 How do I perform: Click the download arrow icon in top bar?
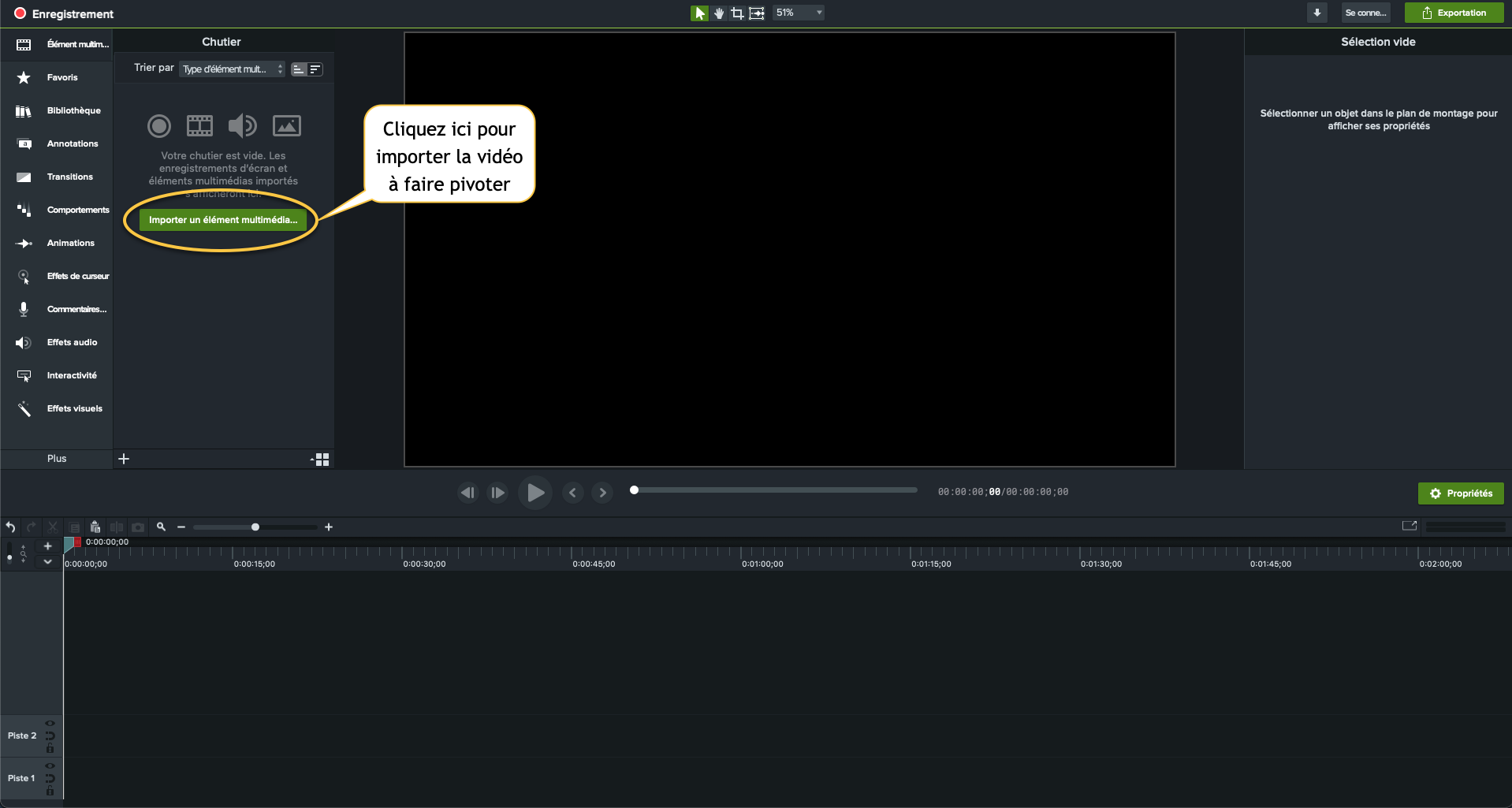(x=1316, y=13)
